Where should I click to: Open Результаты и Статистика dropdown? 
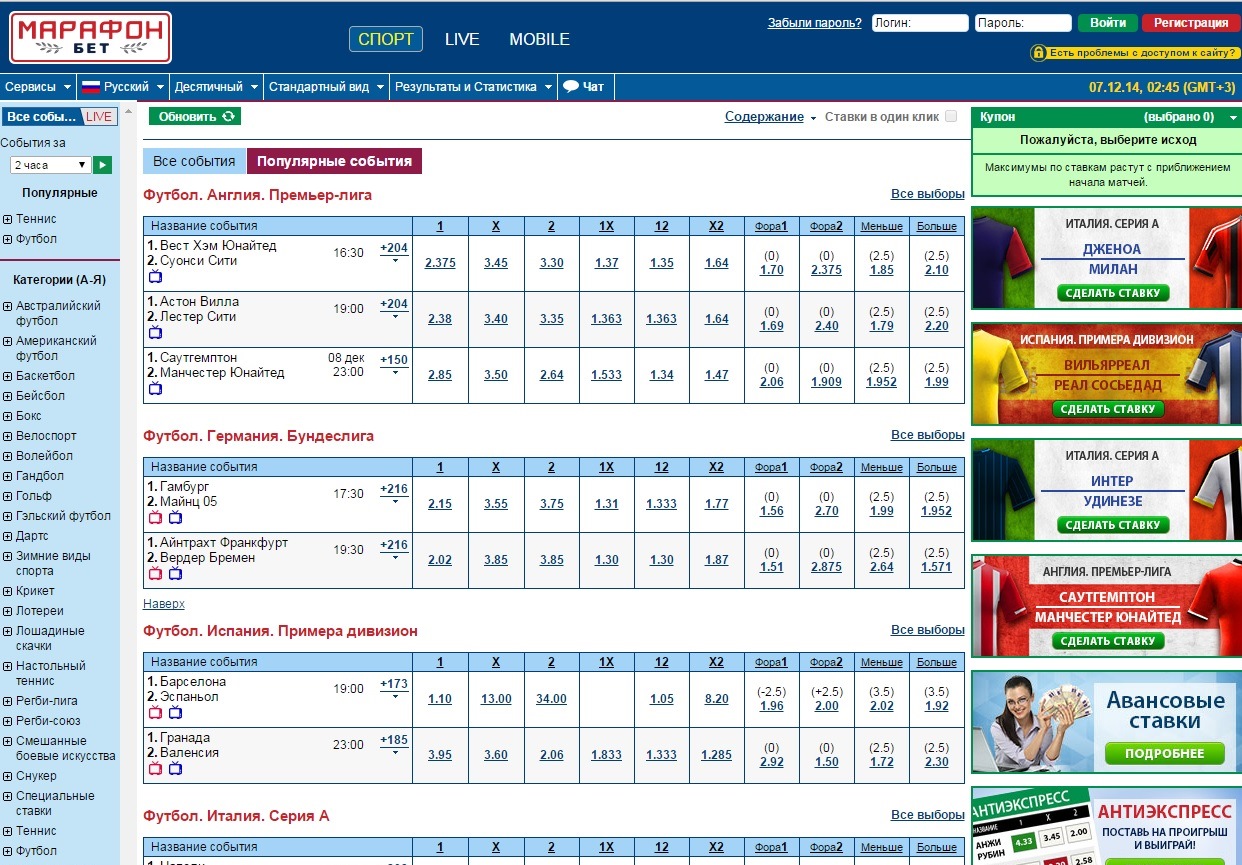click(x=474, y=87)
